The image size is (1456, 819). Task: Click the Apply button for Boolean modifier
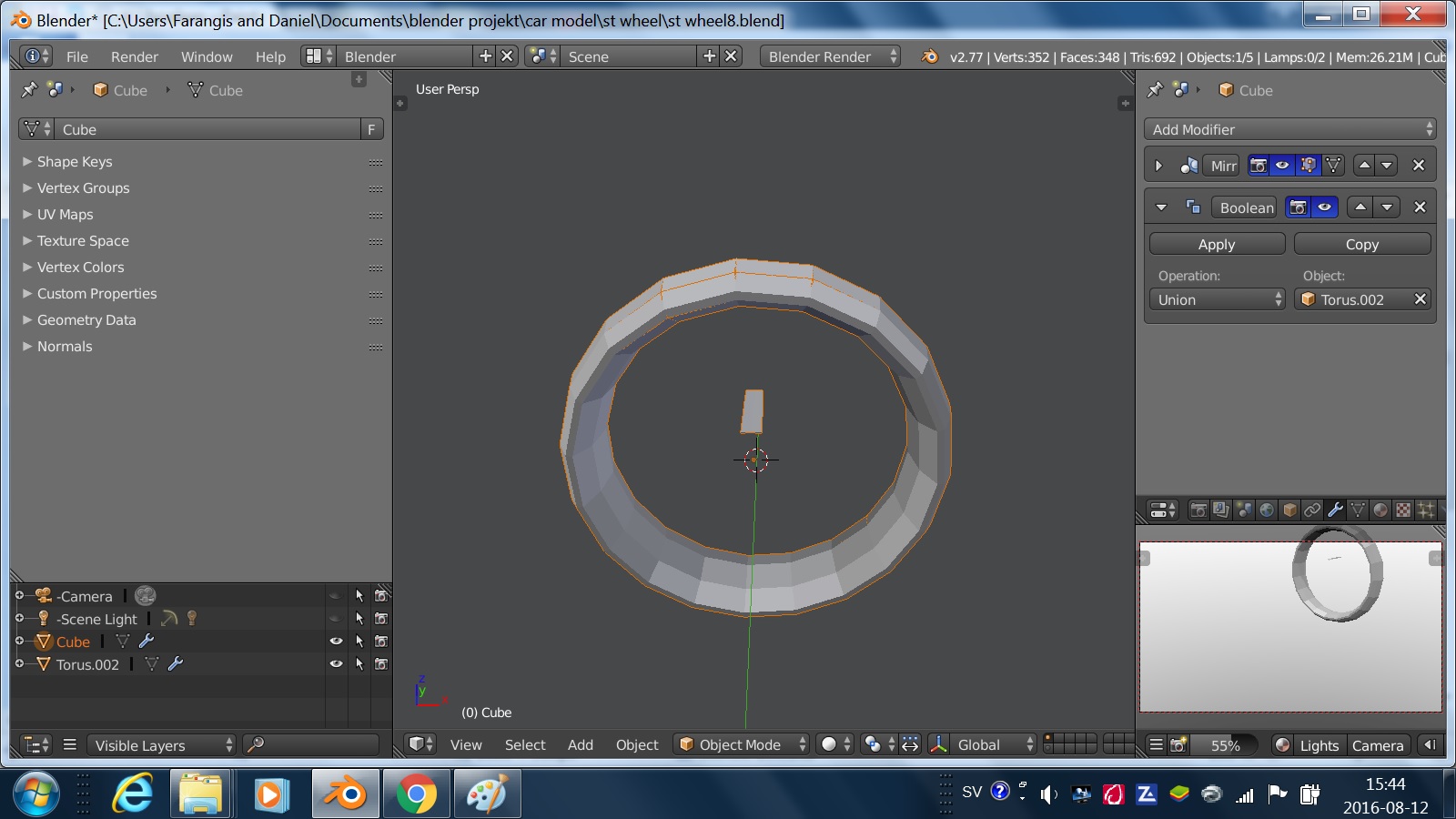click(1217, 244)
